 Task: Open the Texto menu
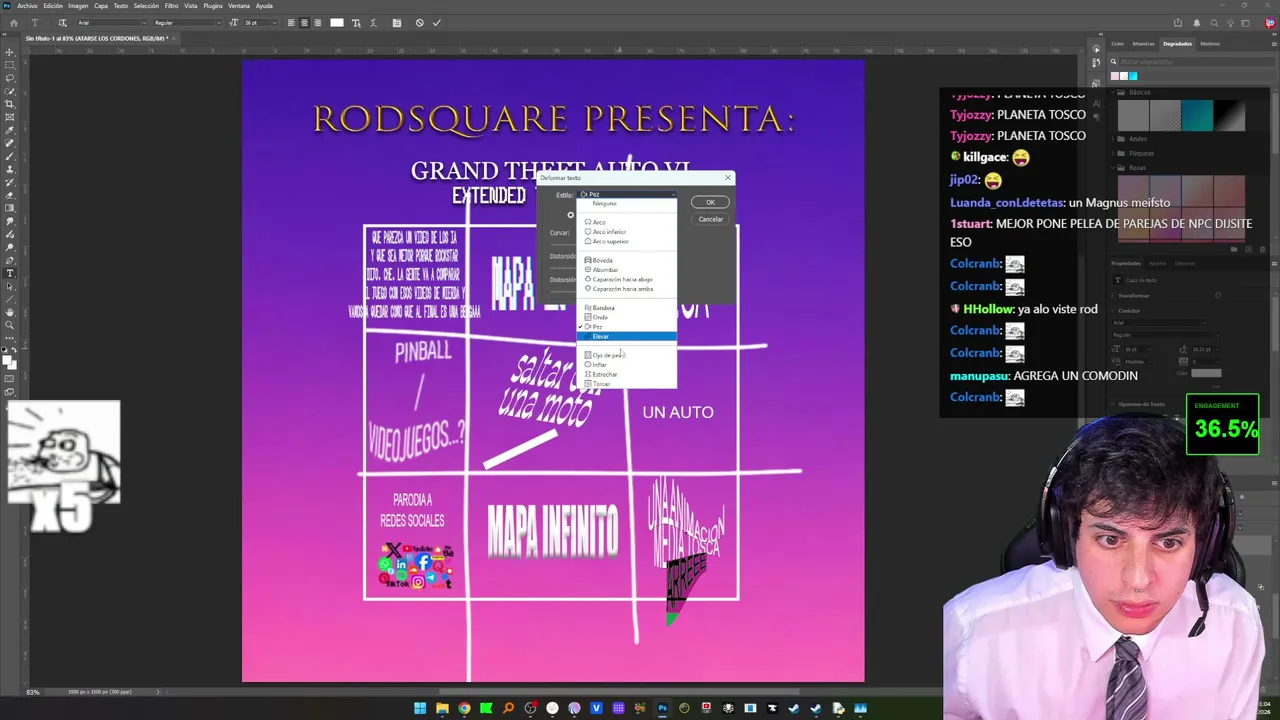click(x=123, y=6)
